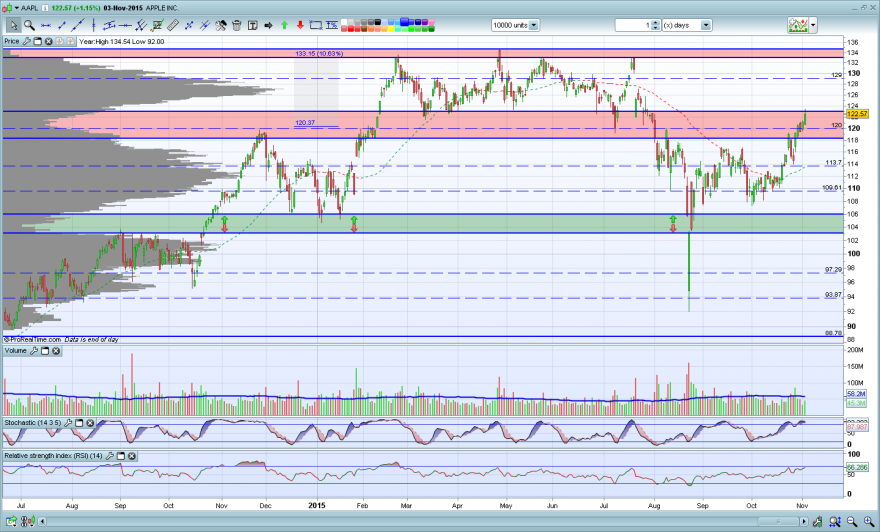The height and width of the screenshot is (532, 880).
Task: Select the arrow cursor tool
Action: [x=14, y=25]
